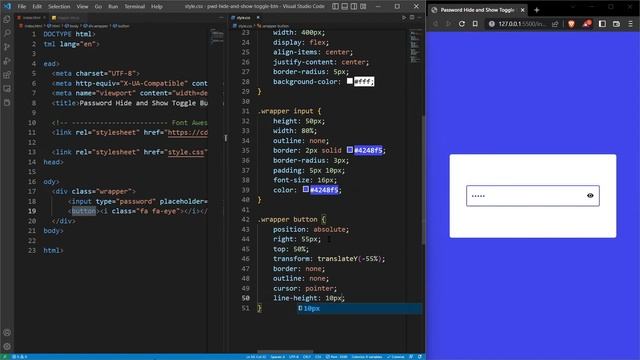Close the style.css editor tab
640x360 pixels.
point(258,18)
